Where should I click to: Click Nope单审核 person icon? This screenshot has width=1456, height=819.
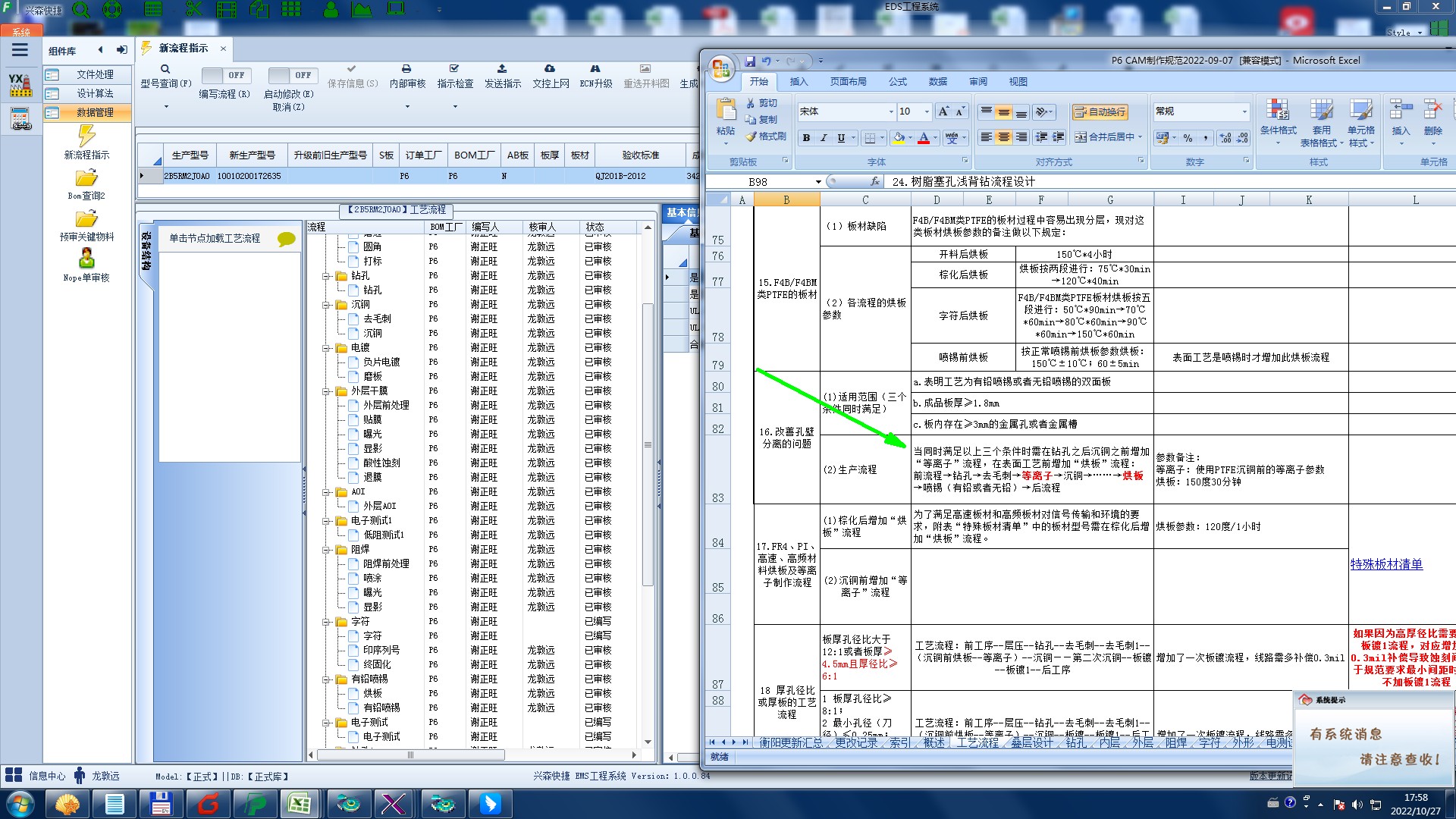[86, 259]
